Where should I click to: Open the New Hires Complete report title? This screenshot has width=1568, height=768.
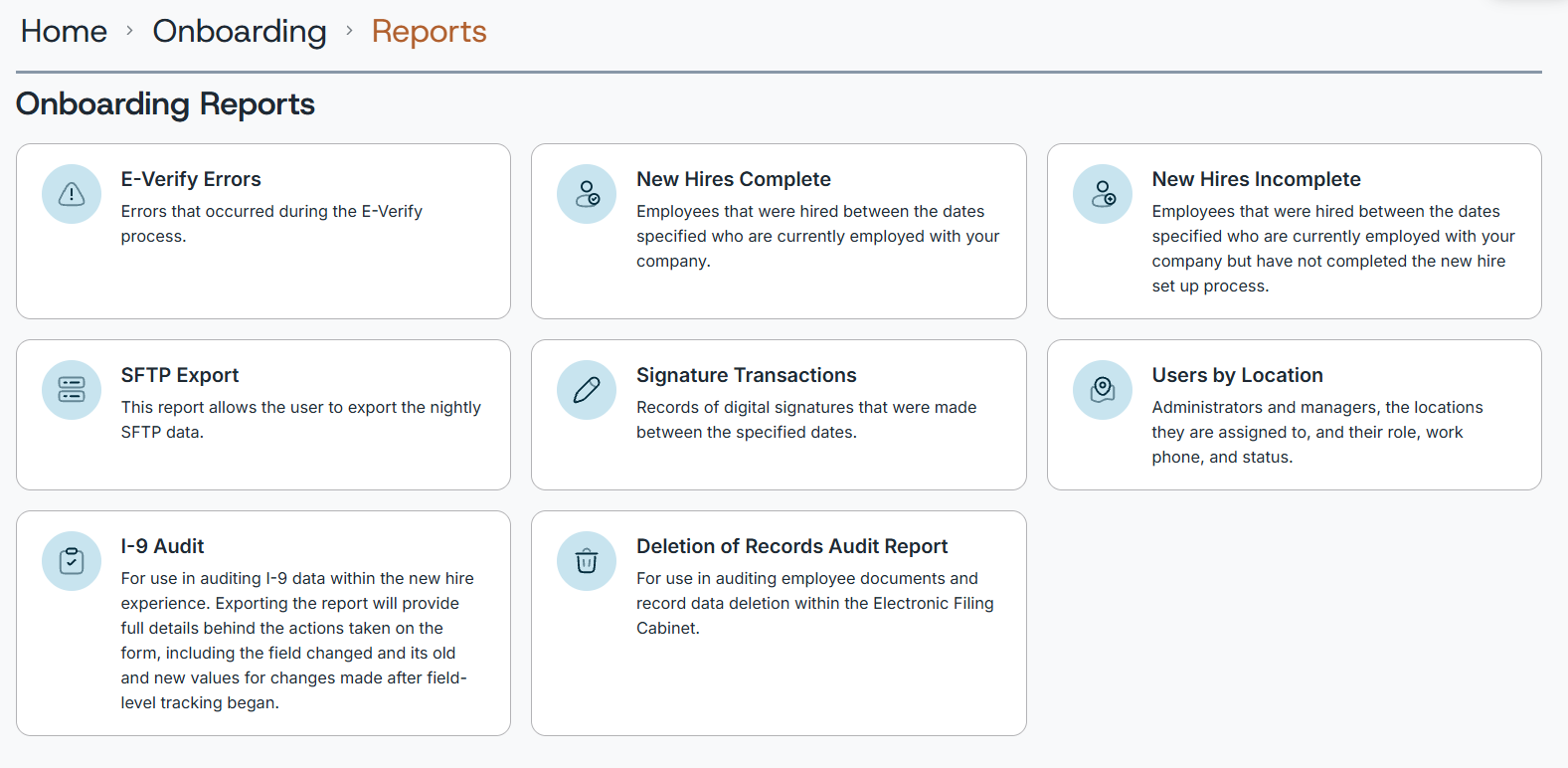point(734,179)
